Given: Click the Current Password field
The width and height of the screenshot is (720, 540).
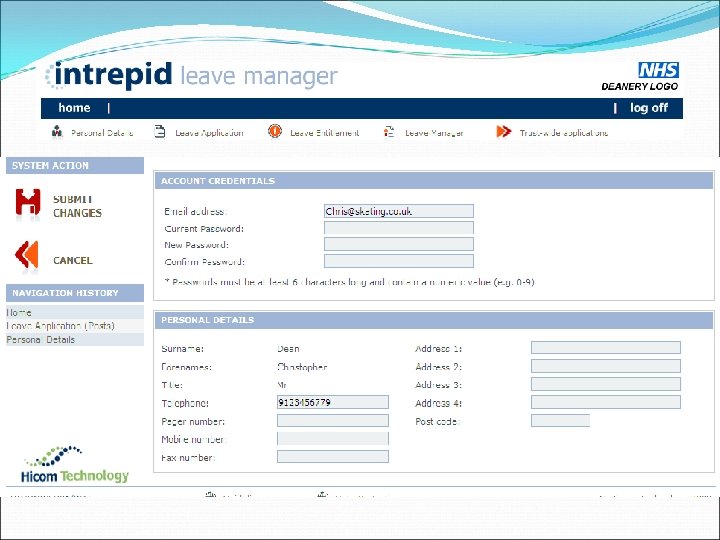Looking at the screenshot, I should tap(399, 228).
